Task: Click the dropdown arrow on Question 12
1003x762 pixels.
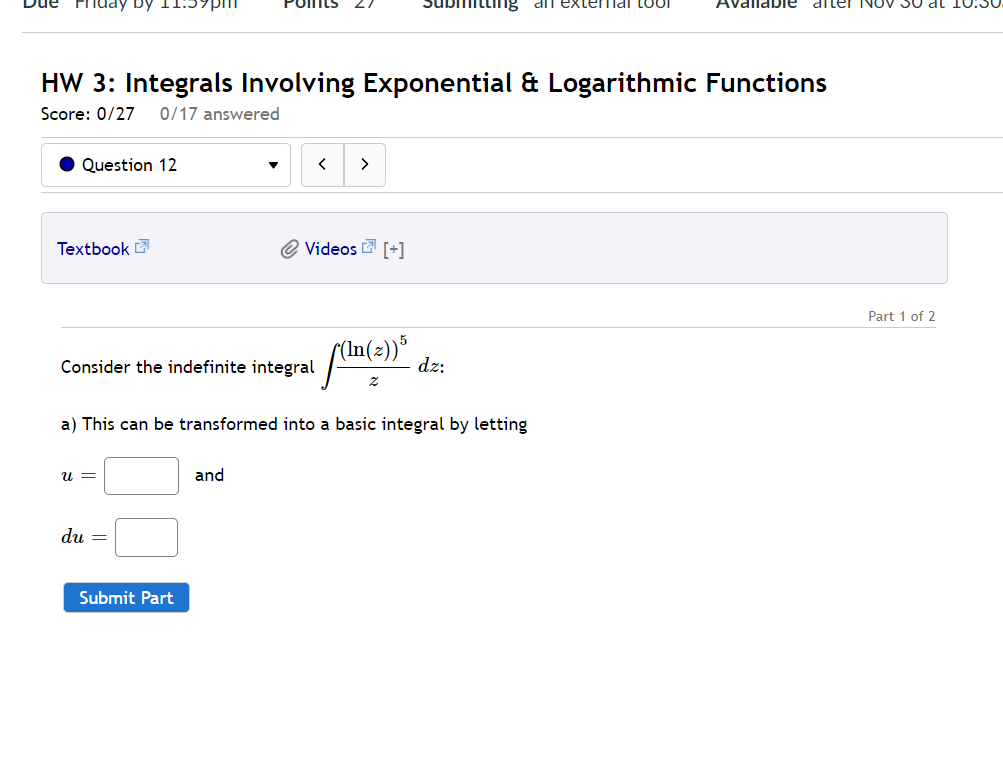Action: click(x=272, y=165)
